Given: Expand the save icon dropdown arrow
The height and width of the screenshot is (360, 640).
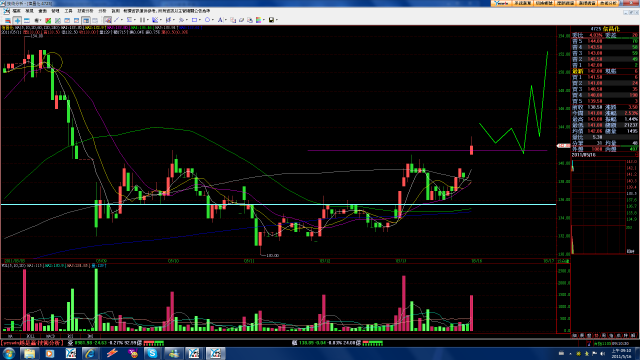Looking at the screenshot, I should tap(277, 20).
